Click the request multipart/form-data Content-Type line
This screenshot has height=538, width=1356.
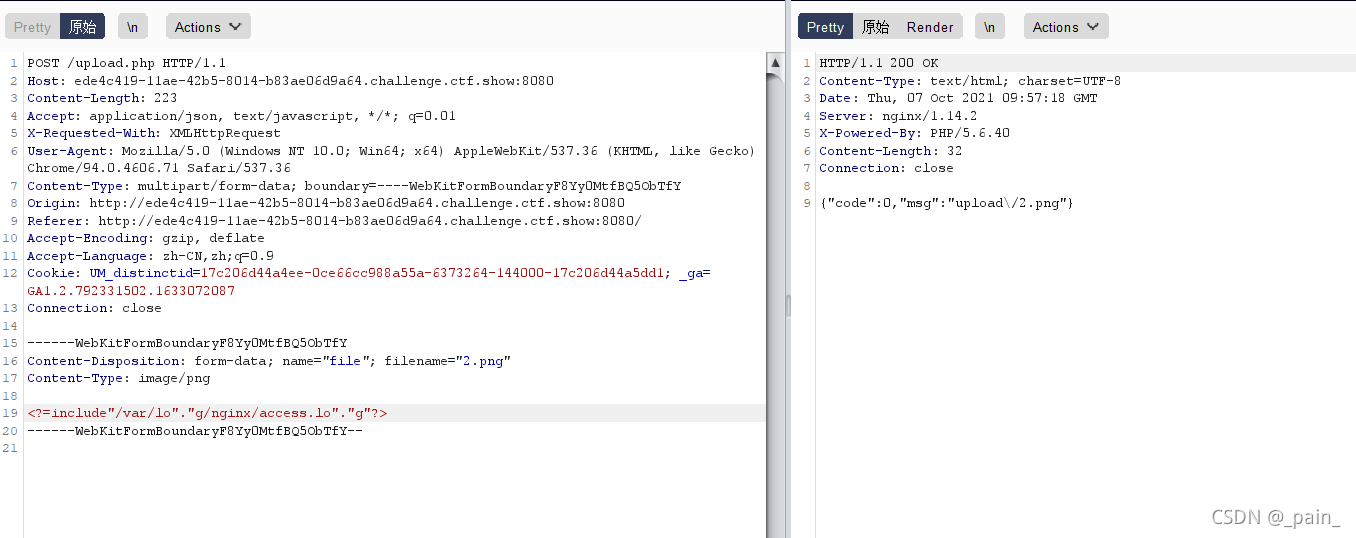tap(354, 186)
